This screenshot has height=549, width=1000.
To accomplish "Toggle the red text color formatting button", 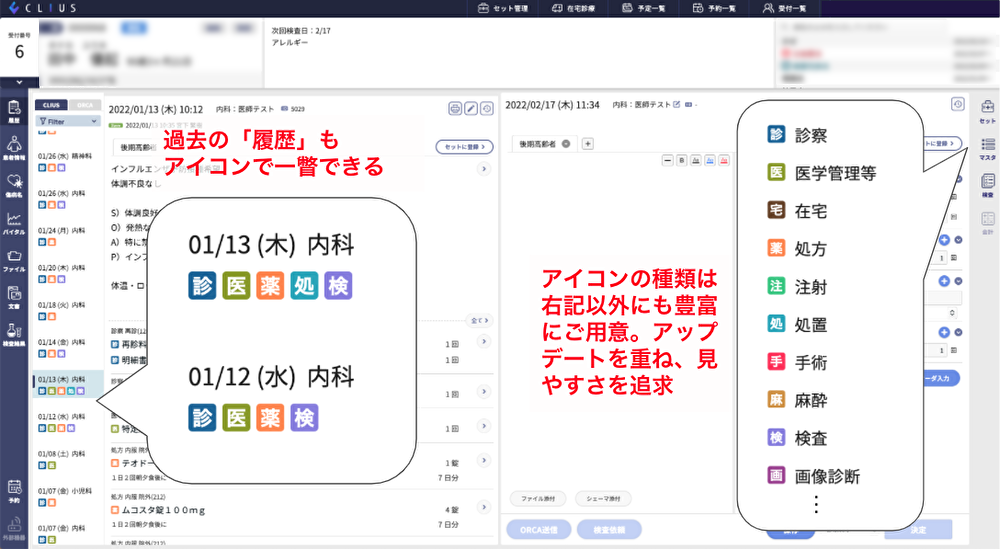I will [x=724, y=161].
